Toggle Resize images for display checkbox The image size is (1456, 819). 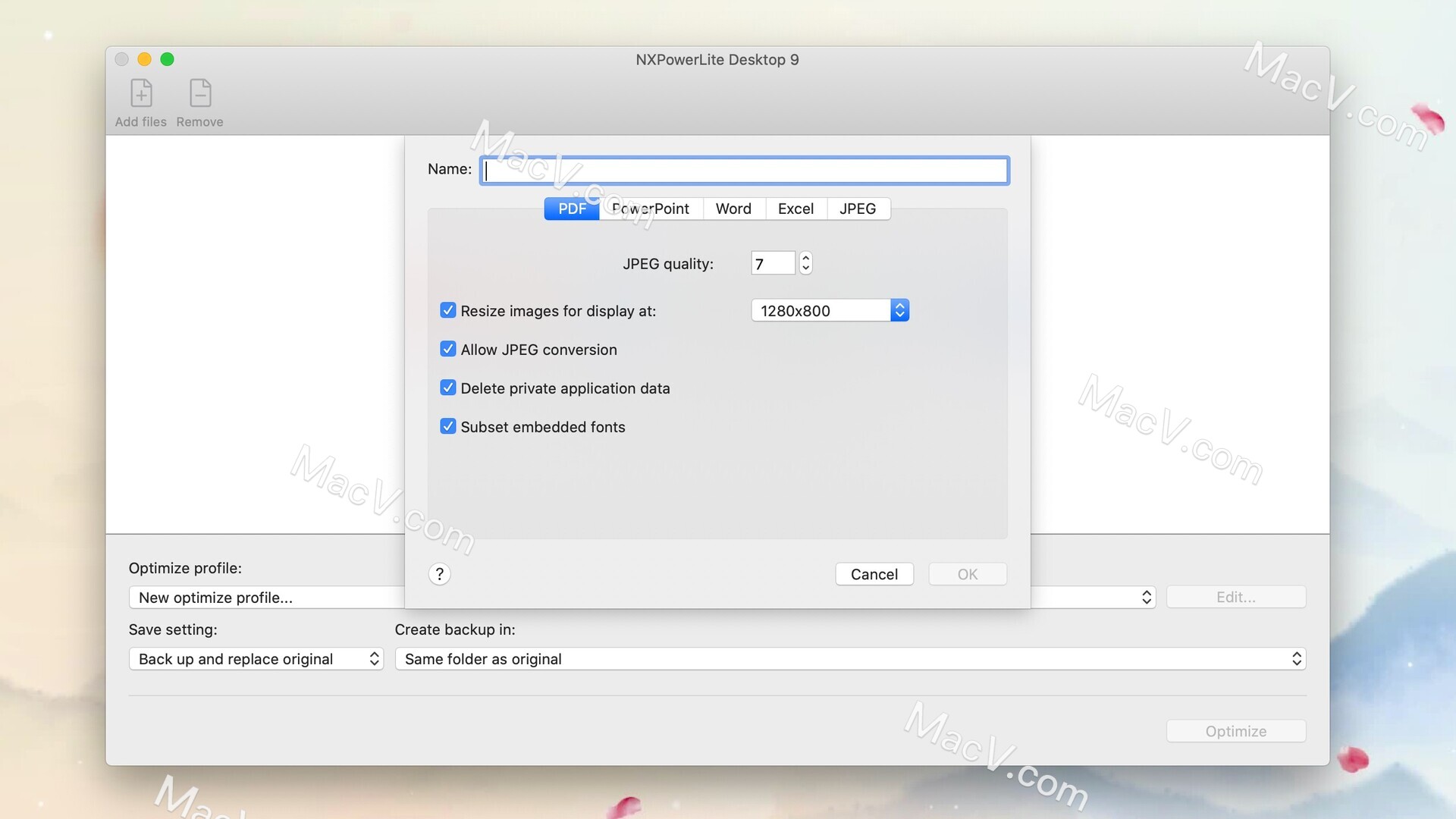click(448, 310)
